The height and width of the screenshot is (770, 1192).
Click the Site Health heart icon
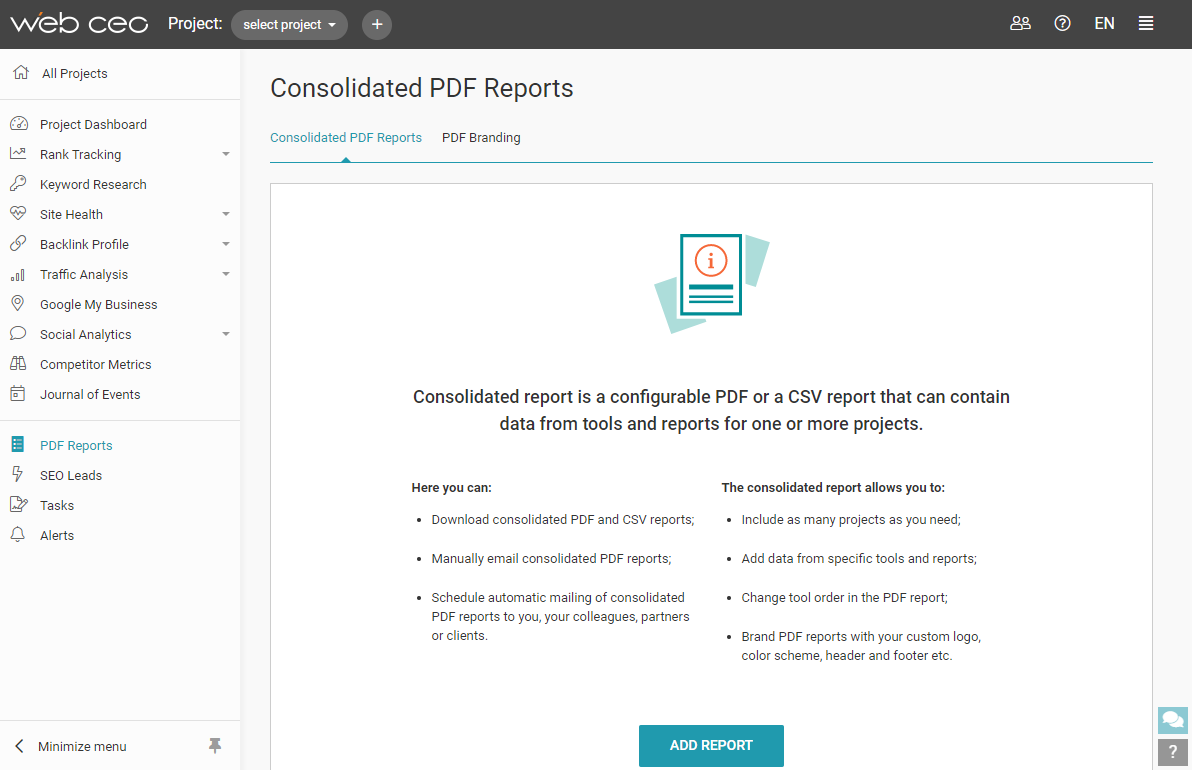click(18, 214)
